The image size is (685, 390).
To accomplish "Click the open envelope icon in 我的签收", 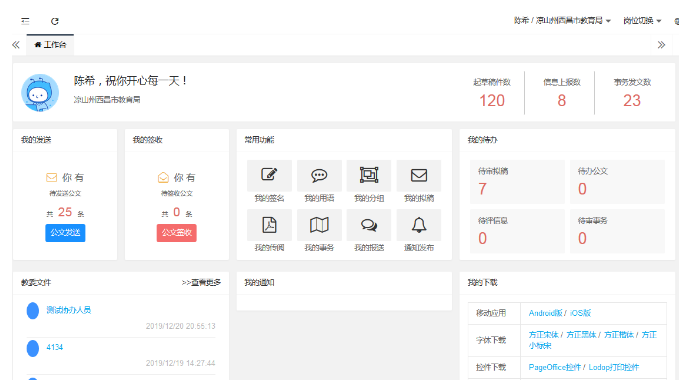I will [x=163, y=177].
